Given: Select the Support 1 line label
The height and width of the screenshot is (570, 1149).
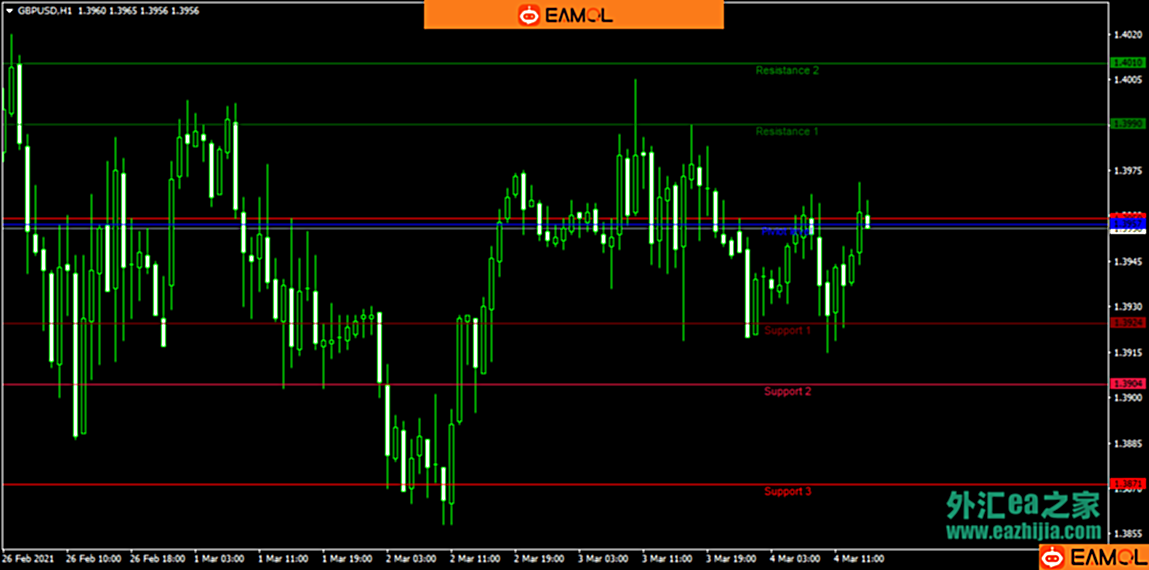Looking at the screenshot, I should tap(787, 330).
